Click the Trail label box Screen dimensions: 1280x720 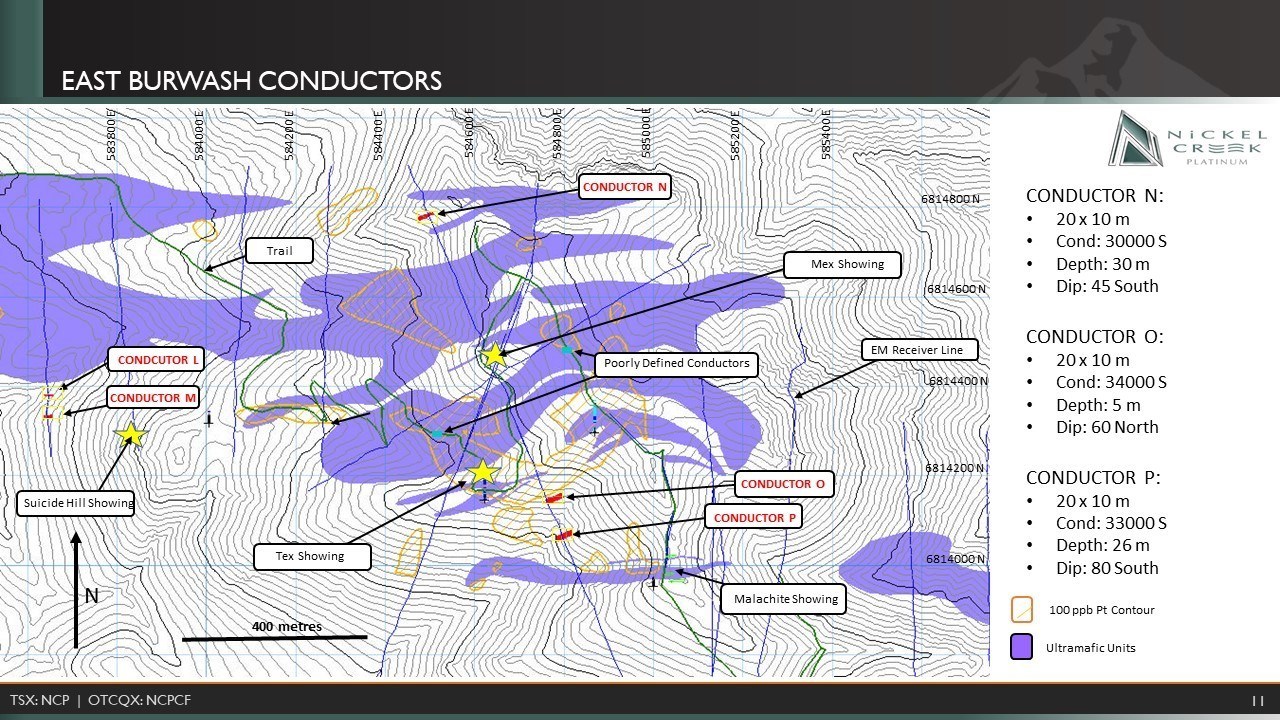[279, 251]
